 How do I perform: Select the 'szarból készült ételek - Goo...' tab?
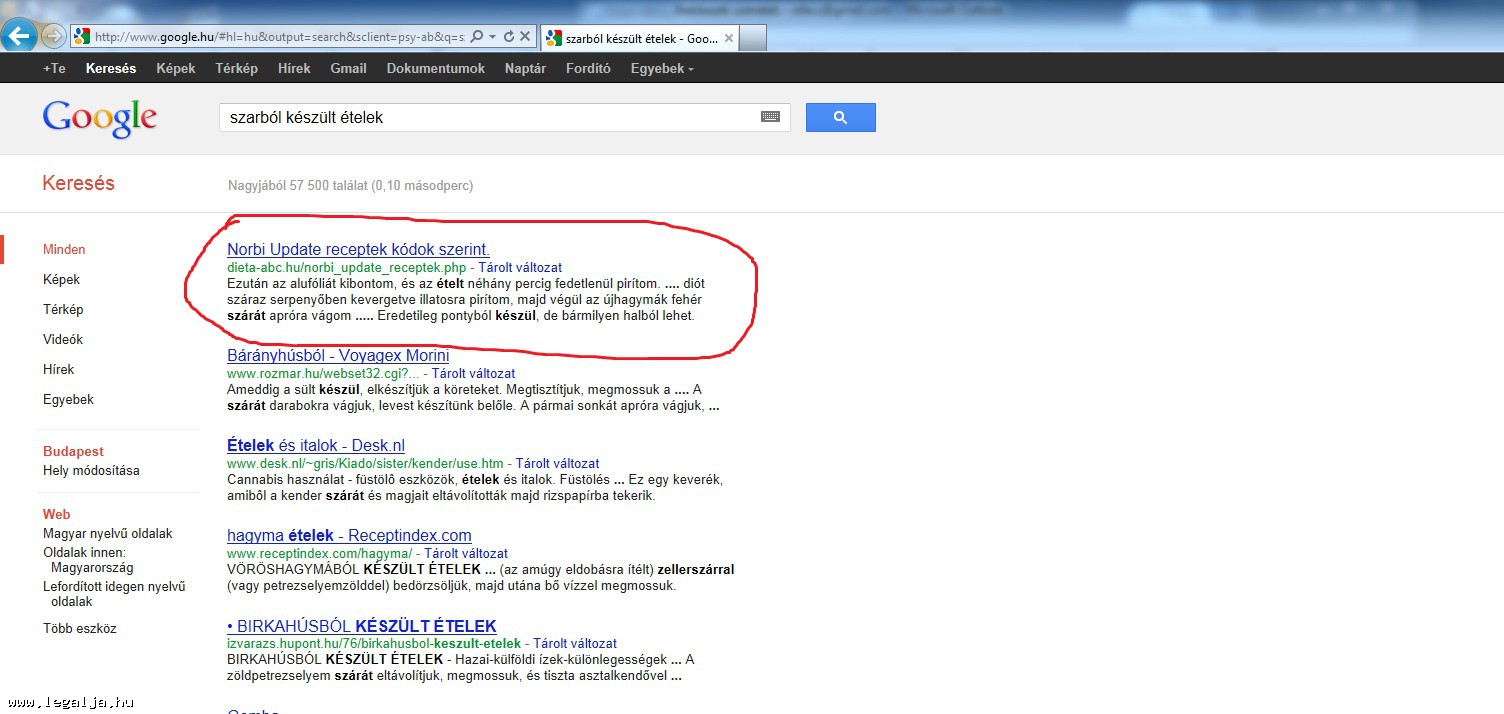point(640,39)
